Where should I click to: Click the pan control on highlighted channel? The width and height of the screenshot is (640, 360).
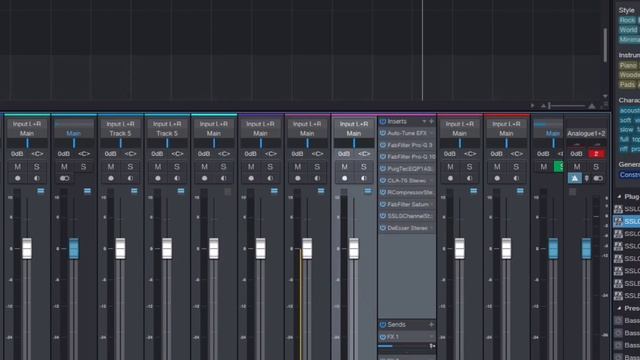[x=353, y=143]
